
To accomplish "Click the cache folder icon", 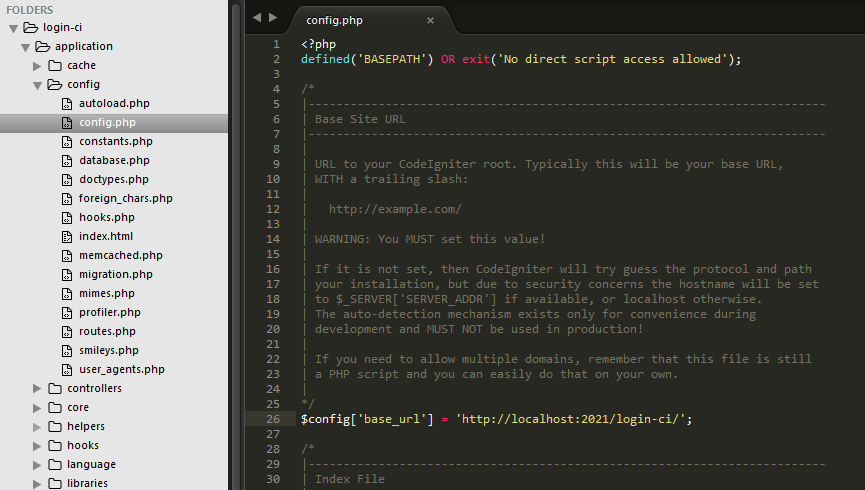I will [55, 65].
